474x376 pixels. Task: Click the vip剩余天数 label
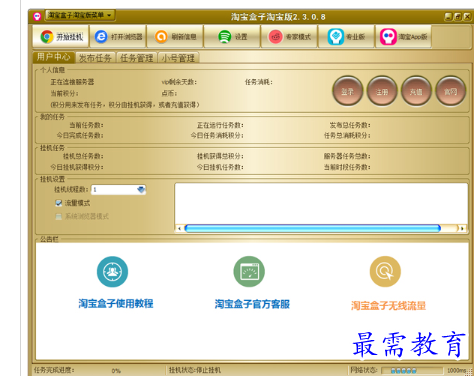tap(179, 82)
